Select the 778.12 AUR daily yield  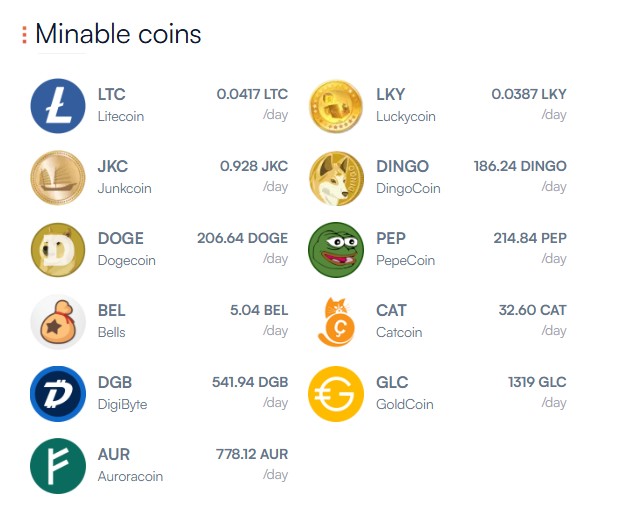[252, 454]
